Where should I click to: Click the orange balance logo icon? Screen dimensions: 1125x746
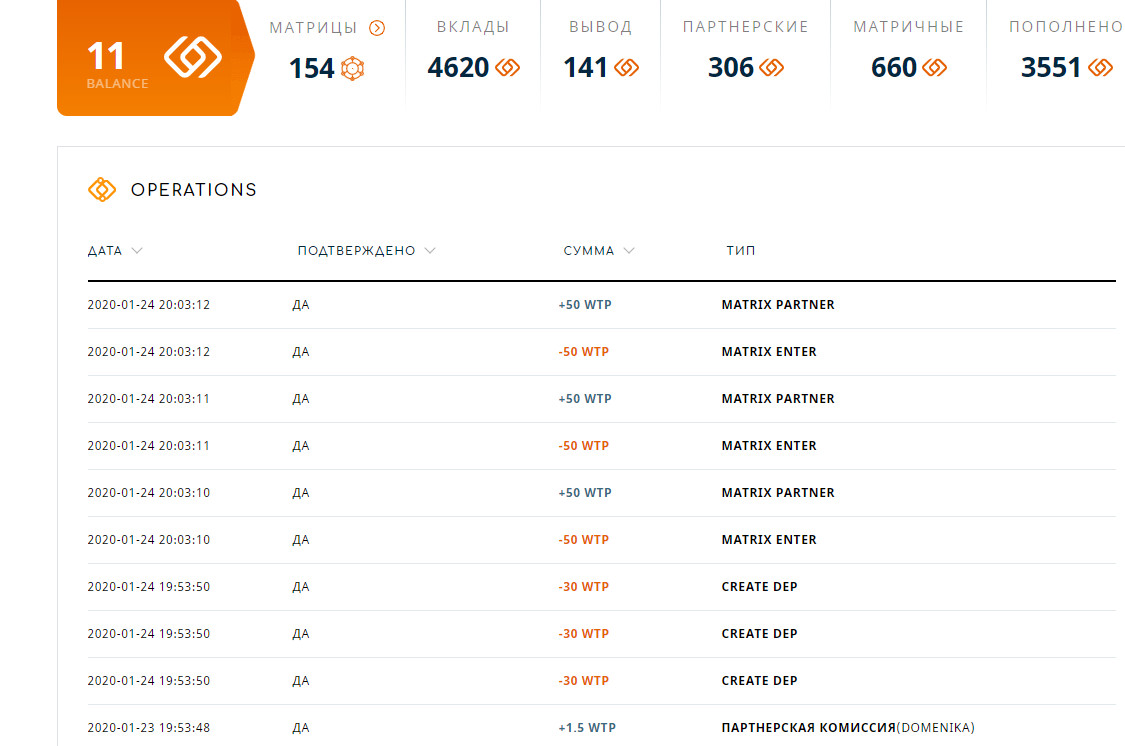193,57
